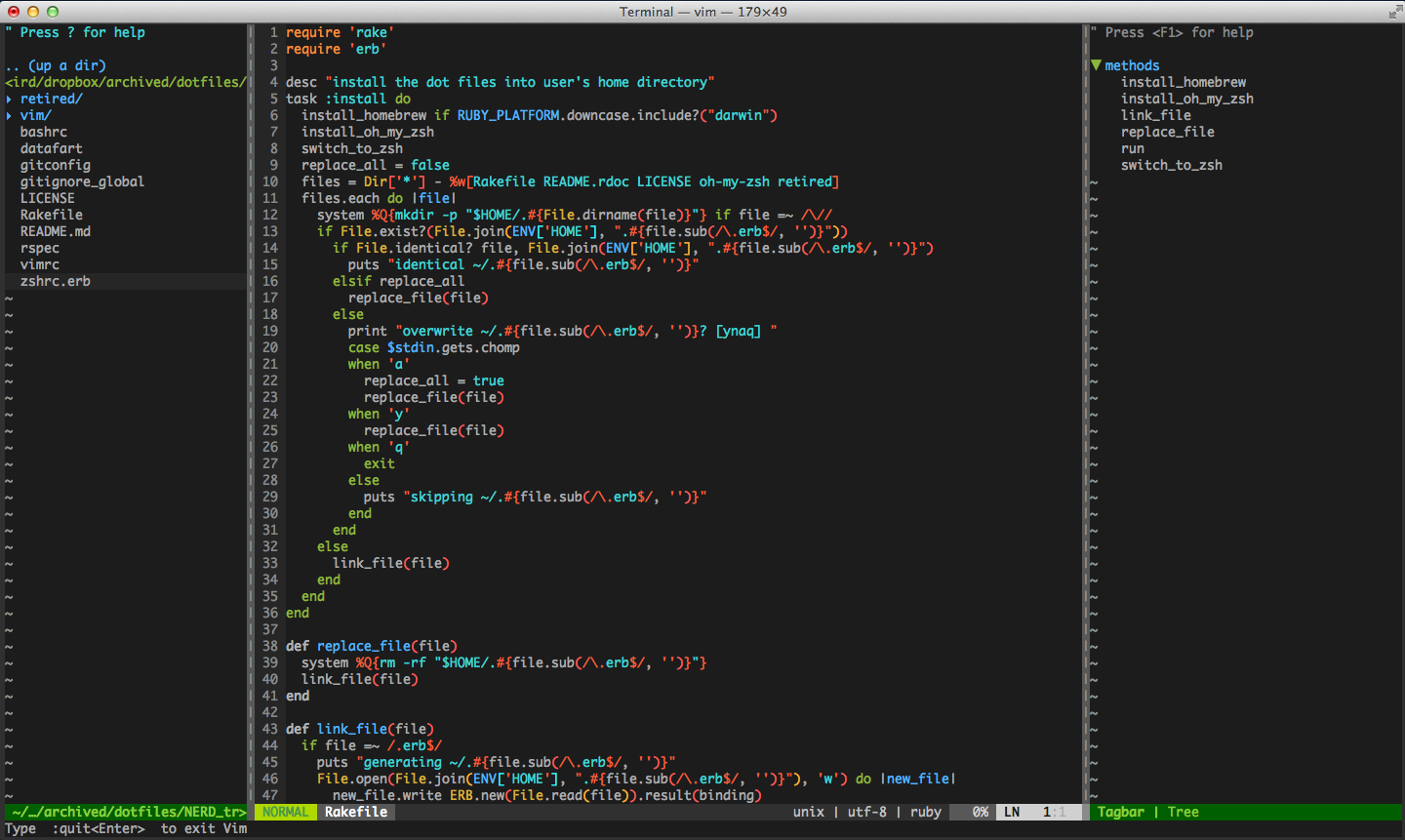Click the ruby filetype in statusline
Image resolution: width=1405 pixels, height=840 pixels.
pyautogui.click(x=926, y=812)
